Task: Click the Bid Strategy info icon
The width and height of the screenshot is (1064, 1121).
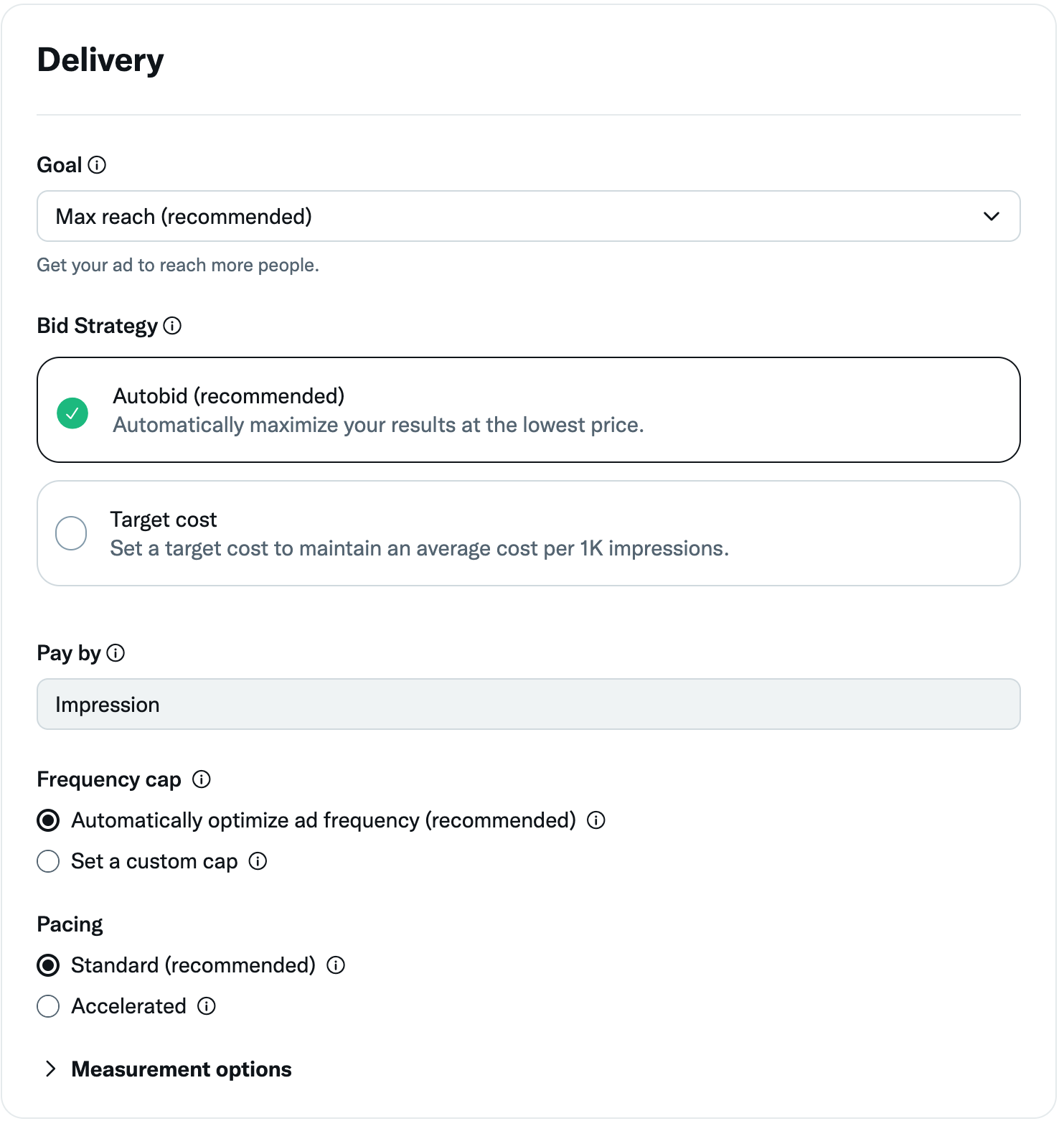Action: (x=172, y=326)
